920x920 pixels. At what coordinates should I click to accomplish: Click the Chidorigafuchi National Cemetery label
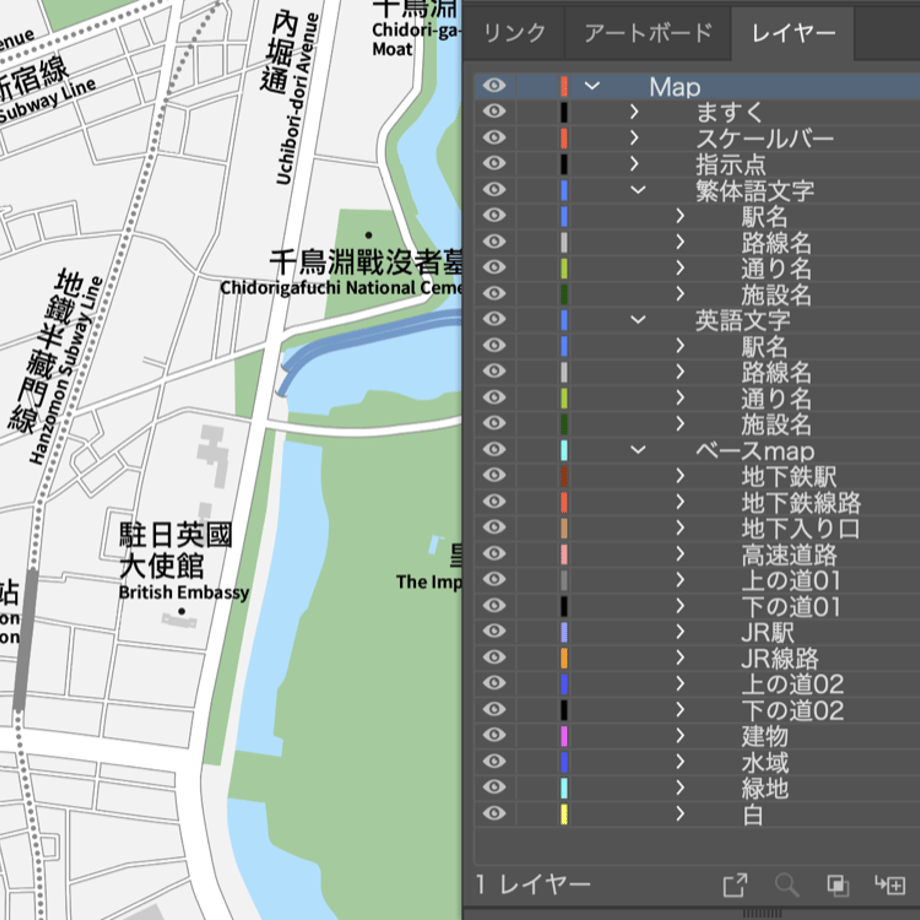pyautogui.click(x=341, y=288)
